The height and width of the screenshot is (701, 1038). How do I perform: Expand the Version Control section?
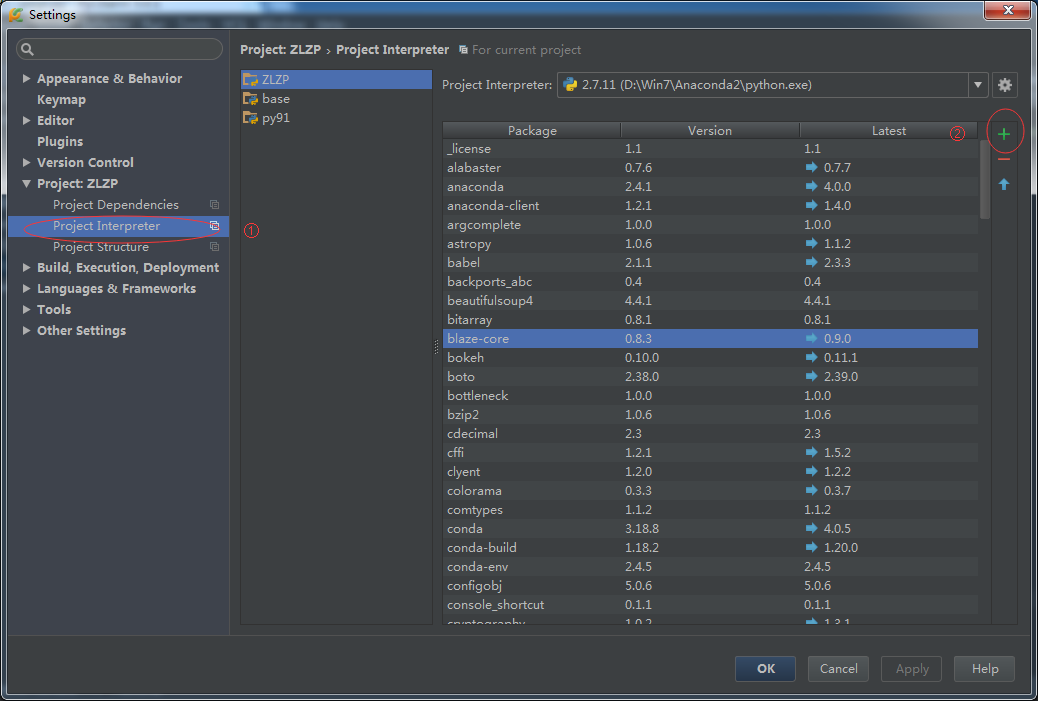[x=26, y=162]
